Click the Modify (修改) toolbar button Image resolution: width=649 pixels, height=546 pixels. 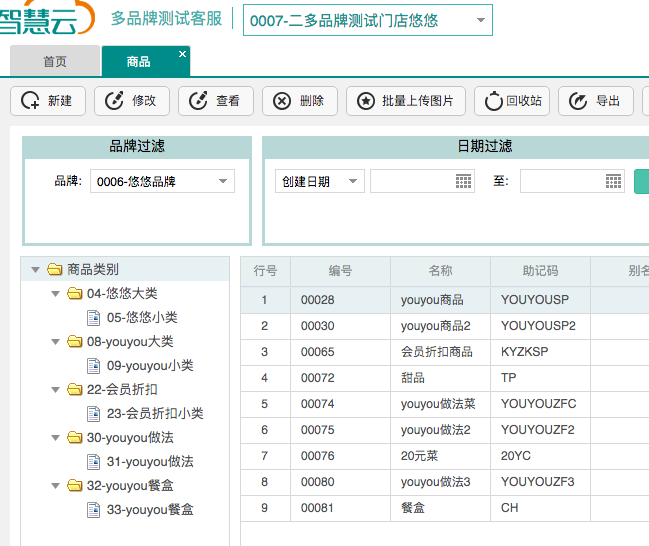[131, 101]
